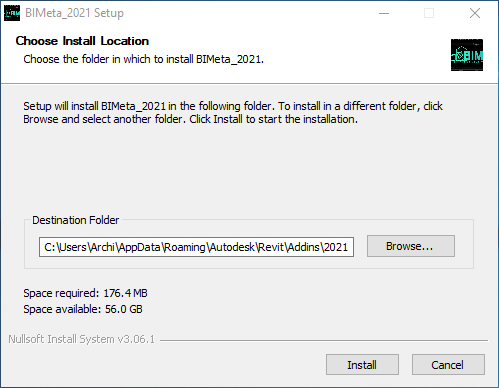The width and height of the screenshot is (499, 388).
Task: Click the Space required 176.4 MB label
Action: (x=85, y=293)
